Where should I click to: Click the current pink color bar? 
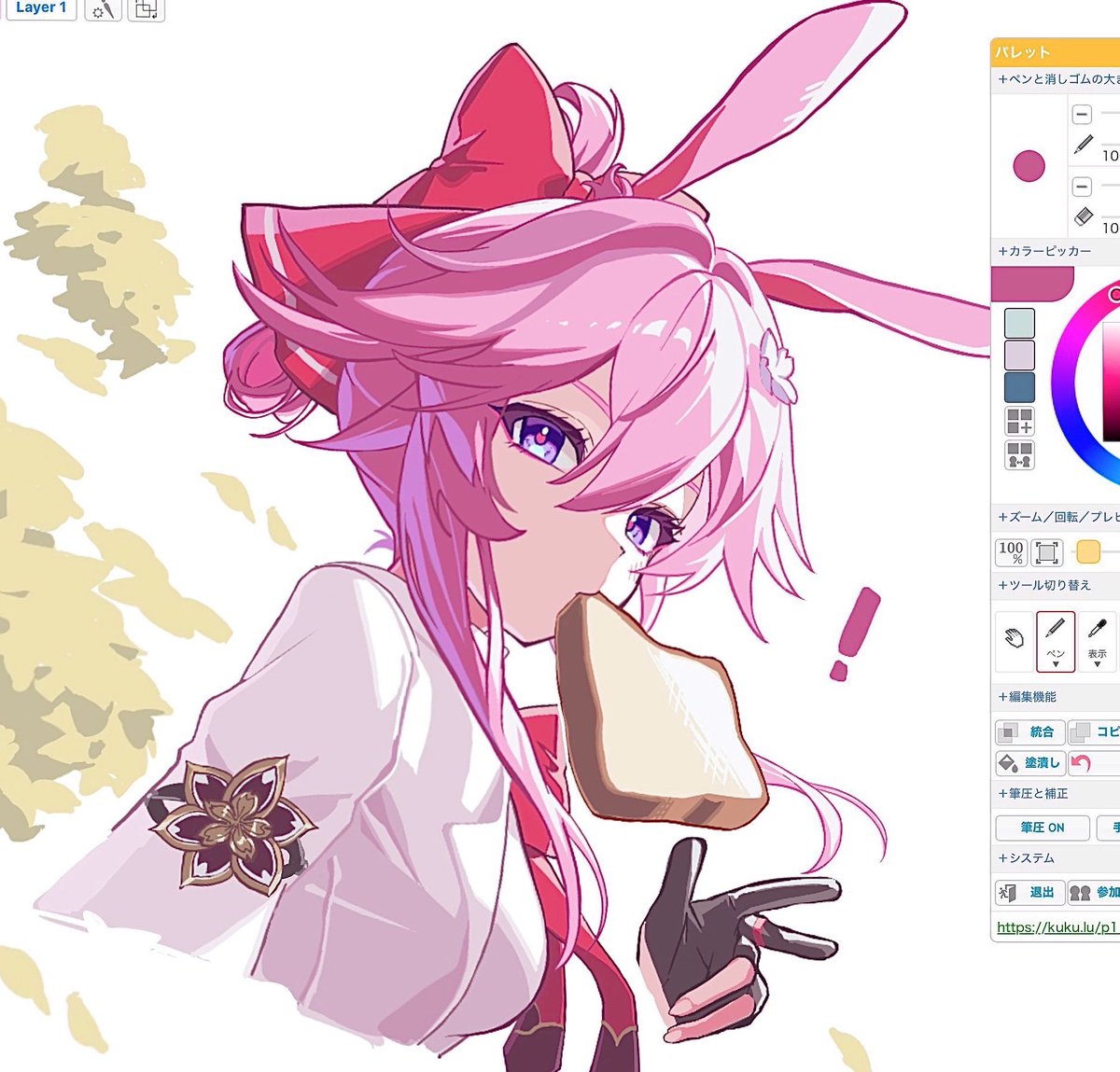coord(1033,284)
